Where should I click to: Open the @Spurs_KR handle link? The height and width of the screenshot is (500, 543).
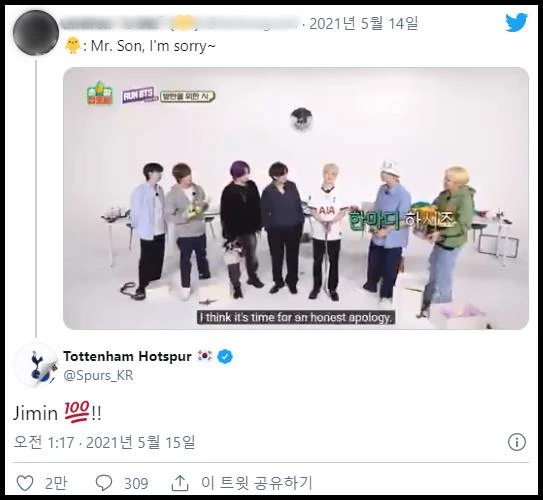98,375
